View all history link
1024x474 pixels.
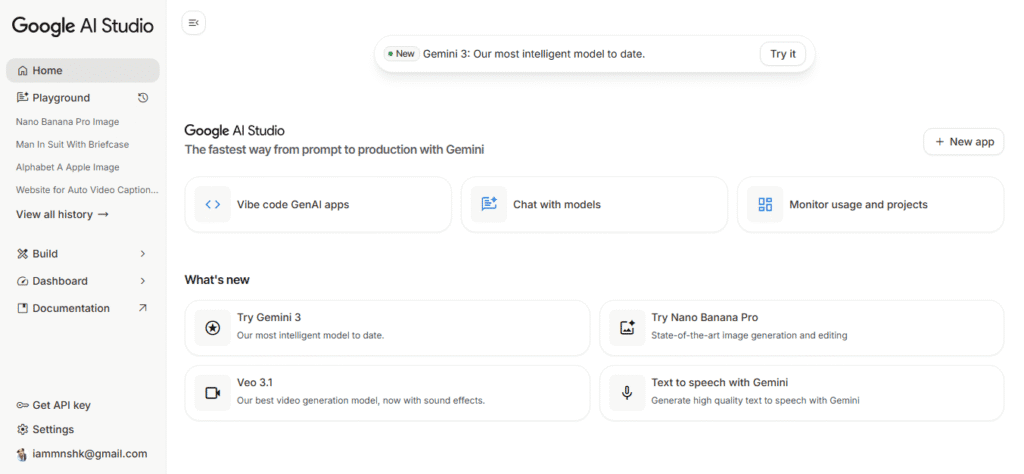62,214
